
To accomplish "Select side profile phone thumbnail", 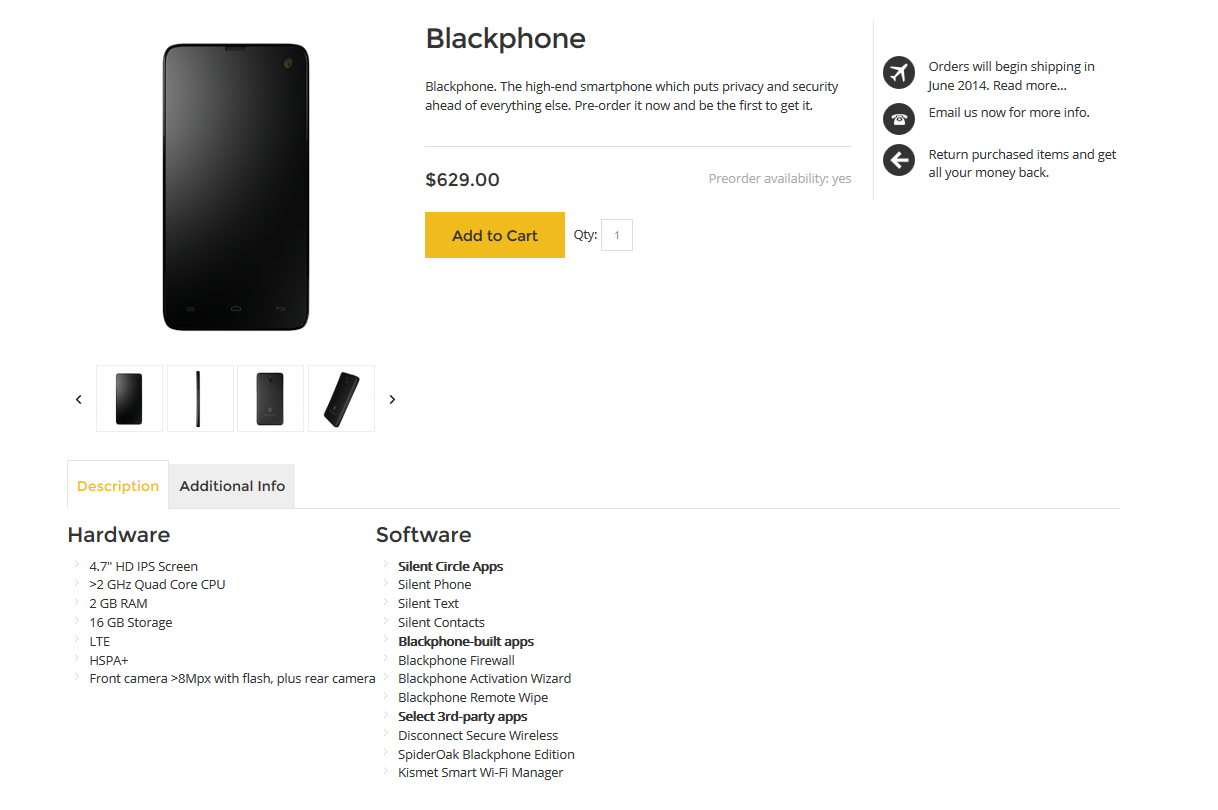I will [200, 398].
